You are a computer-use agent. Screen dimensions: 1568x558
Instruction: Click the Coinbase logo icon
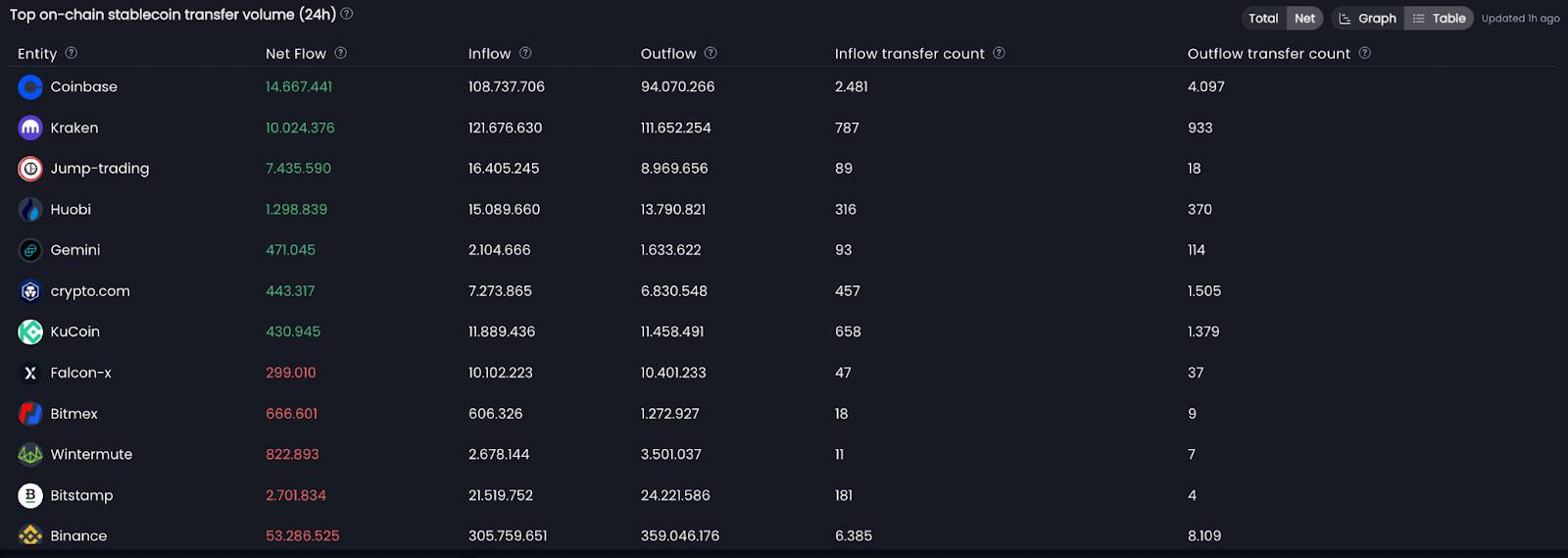click(x=30, y=87)
